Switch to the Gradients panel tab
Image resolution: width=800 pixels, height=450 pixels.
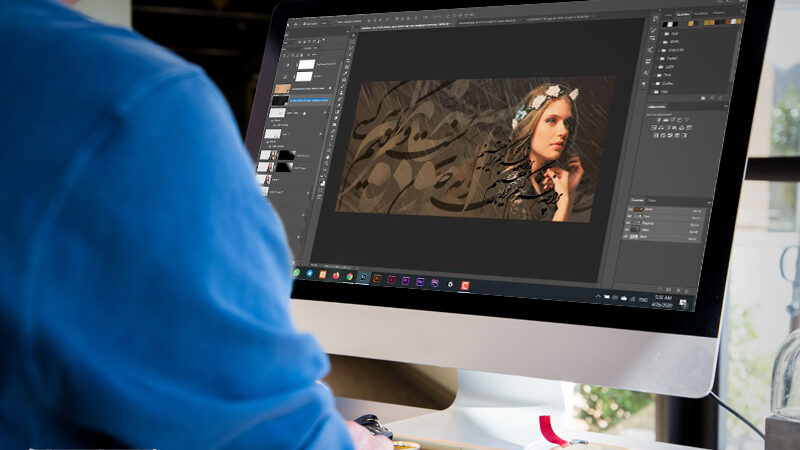click(701, 13)
